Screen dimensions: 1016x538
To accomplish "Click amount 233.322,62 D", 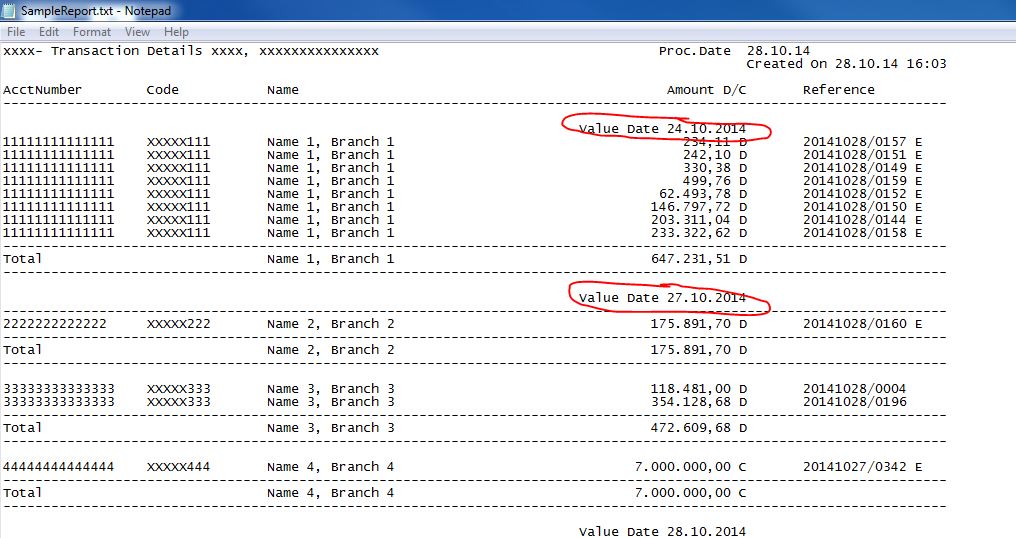I will 699,233.
